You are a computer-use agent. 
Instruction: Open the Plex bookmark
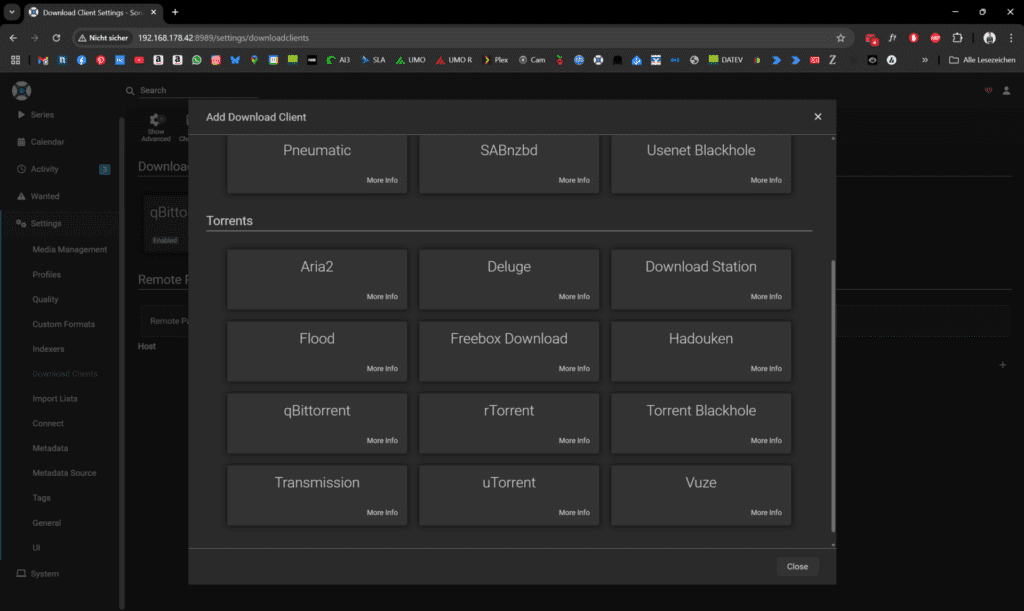[496, 60]
